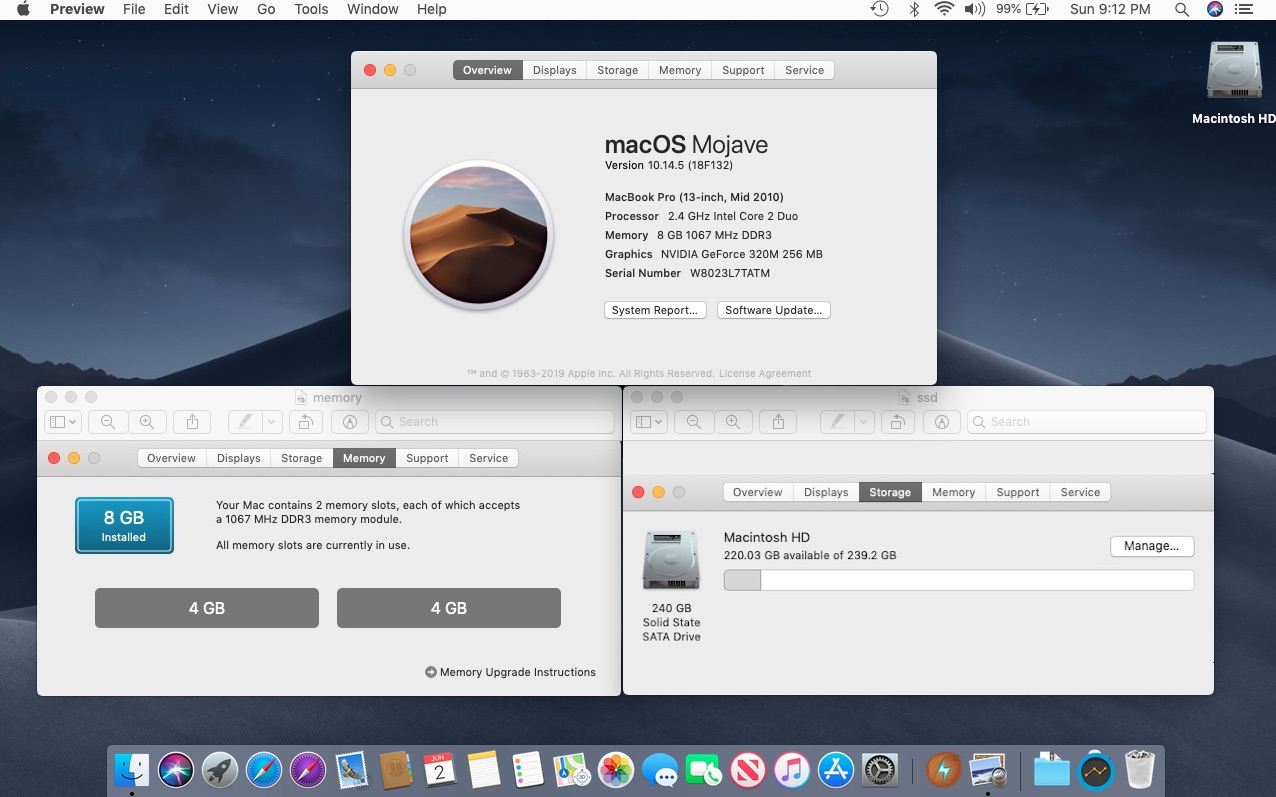Open News app in the Dock
1276x797 pixels.
748,770
